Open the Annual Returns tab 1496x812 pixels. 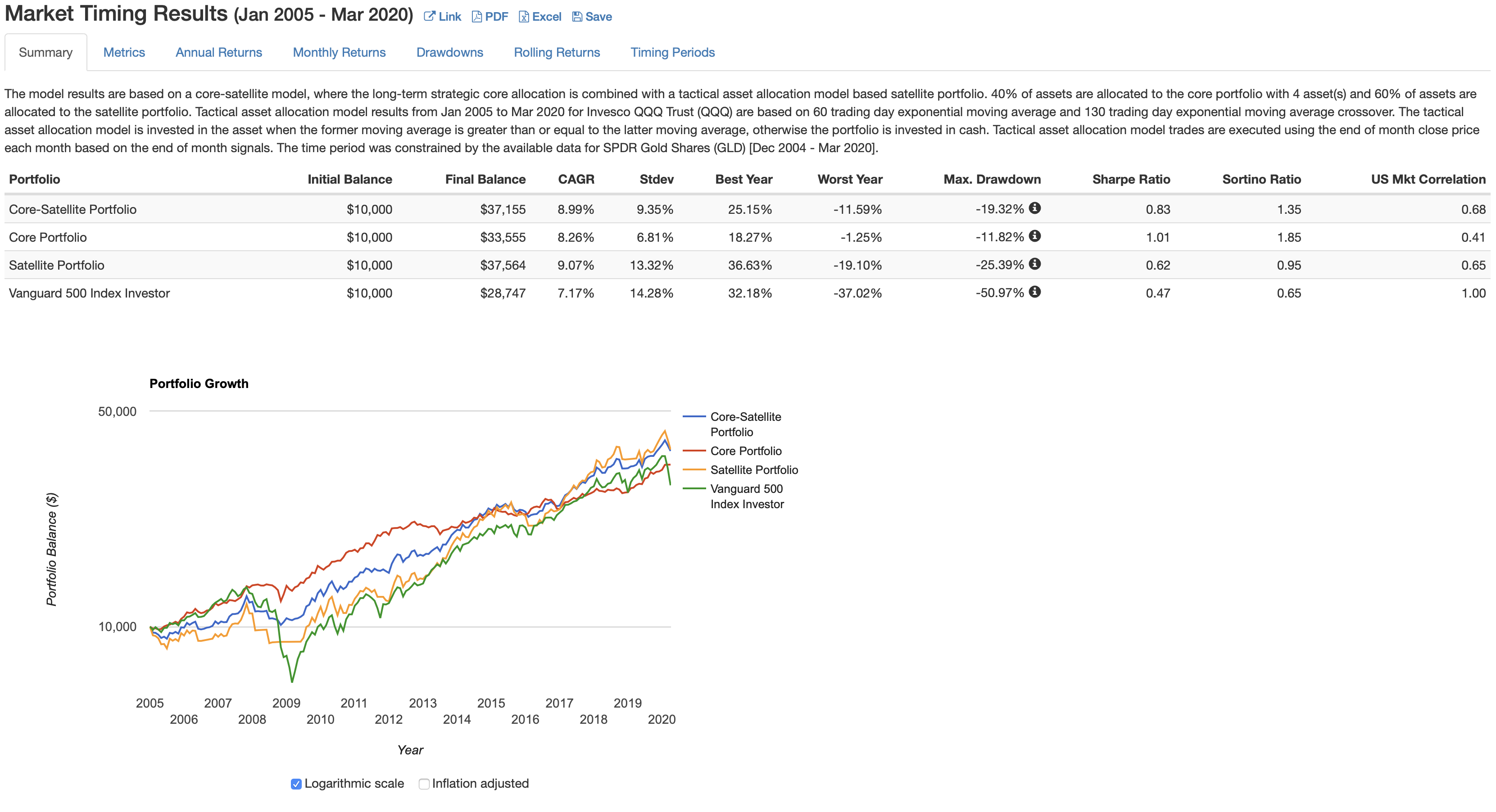tap(218, 52)
